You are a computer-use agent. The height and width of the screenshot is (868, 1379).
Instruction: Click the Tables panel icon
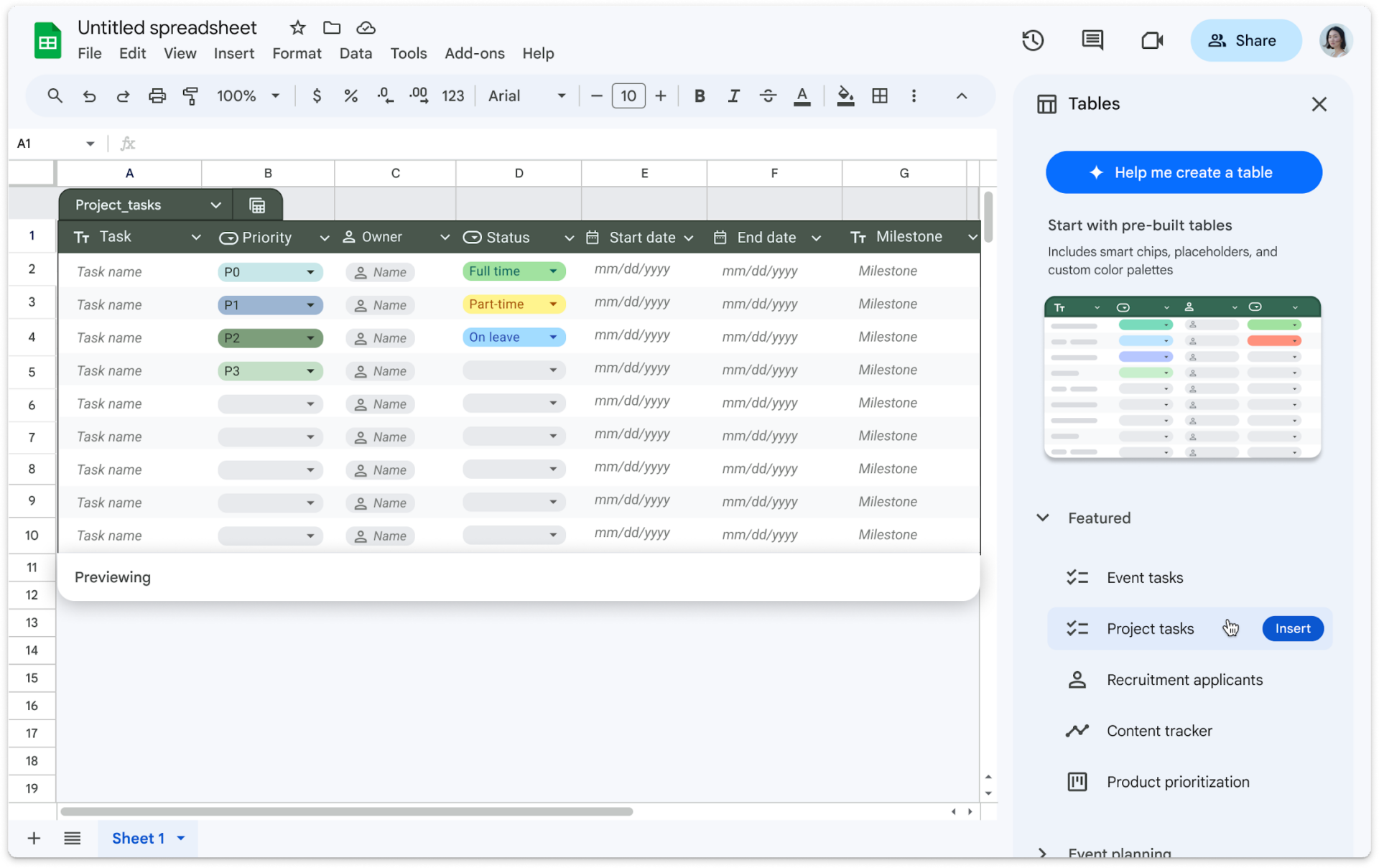tap(1046, 103)
